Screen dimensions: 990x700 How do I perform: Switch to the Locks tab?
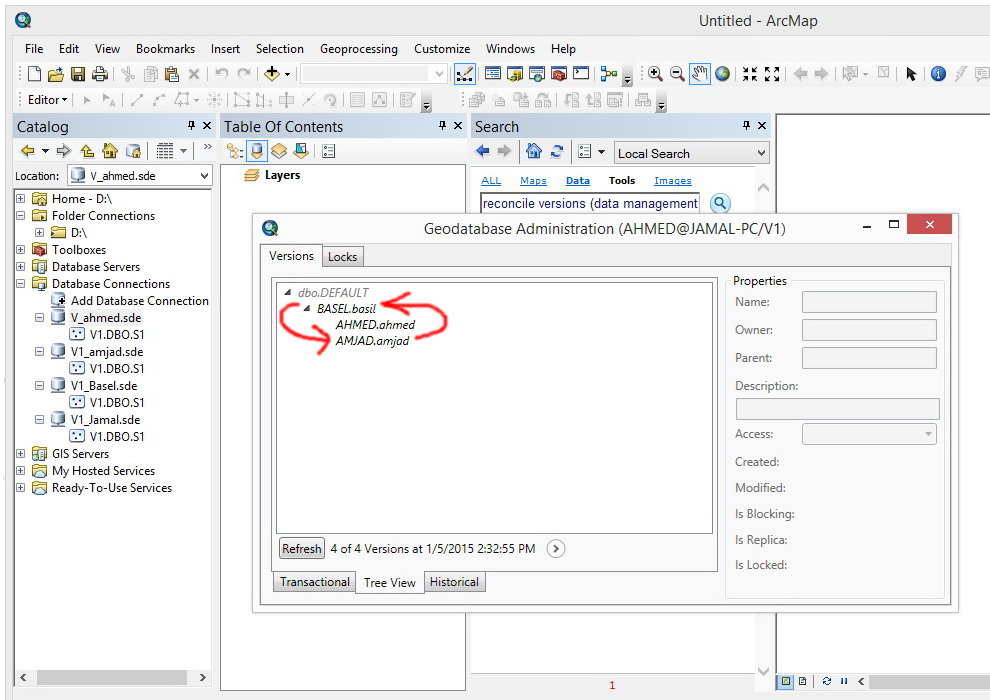tap(342, 256)
